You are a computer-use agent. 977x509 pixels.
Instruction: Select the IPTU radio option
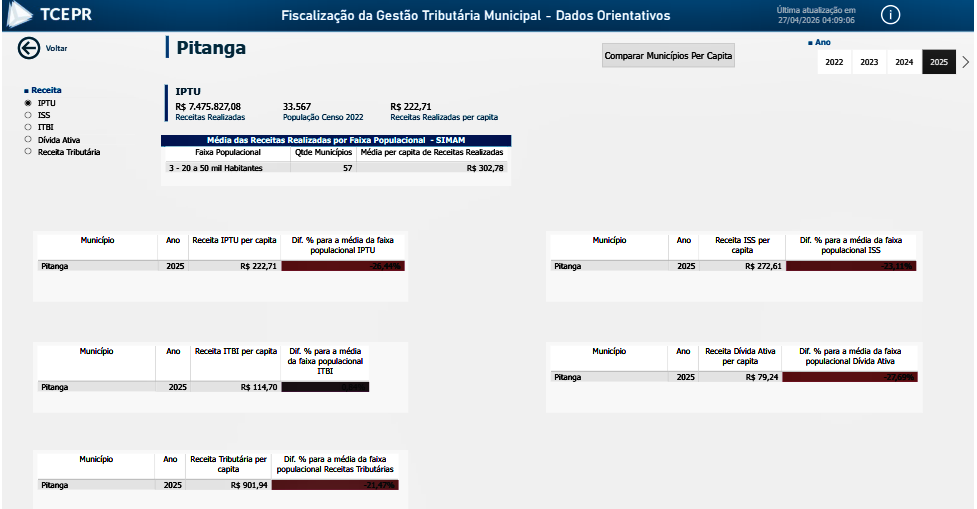pos(28,103)
